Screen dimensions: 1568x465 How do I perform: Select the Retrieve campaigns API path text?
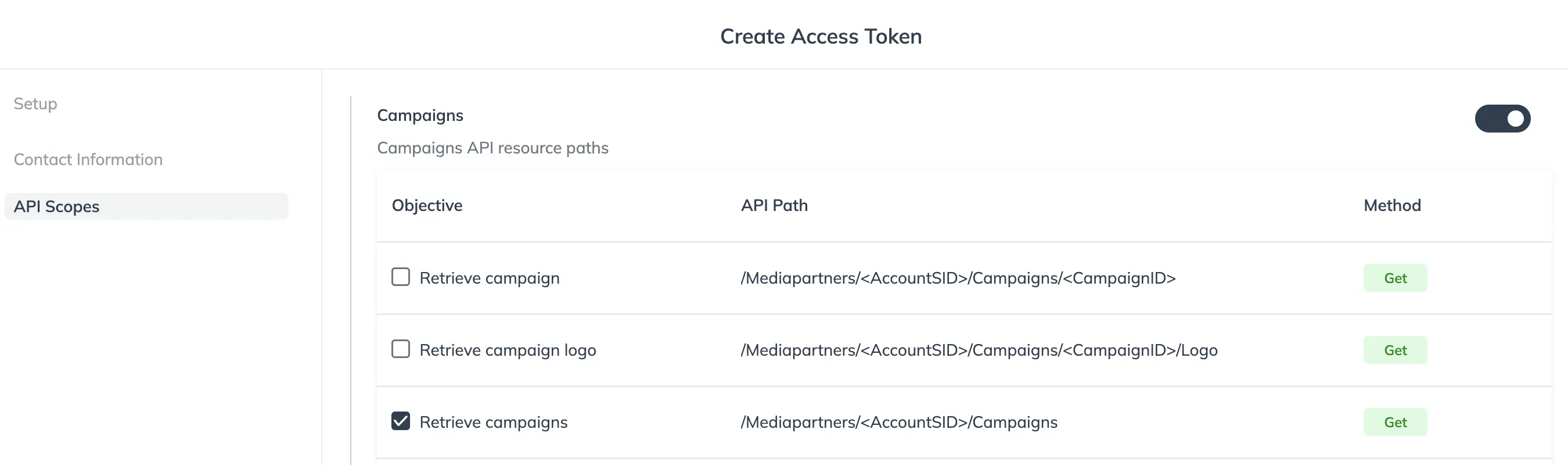(898, 421)
